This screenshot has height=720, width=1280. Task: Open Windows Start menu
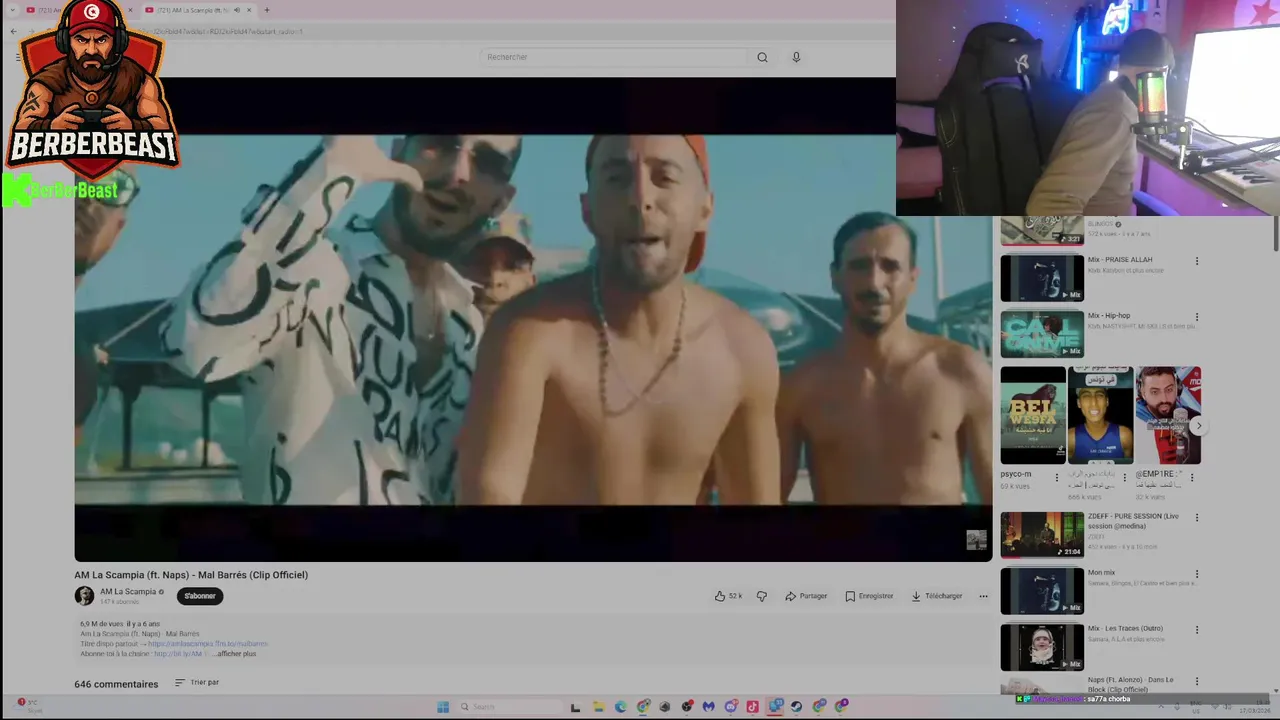[x=443, y=707]
